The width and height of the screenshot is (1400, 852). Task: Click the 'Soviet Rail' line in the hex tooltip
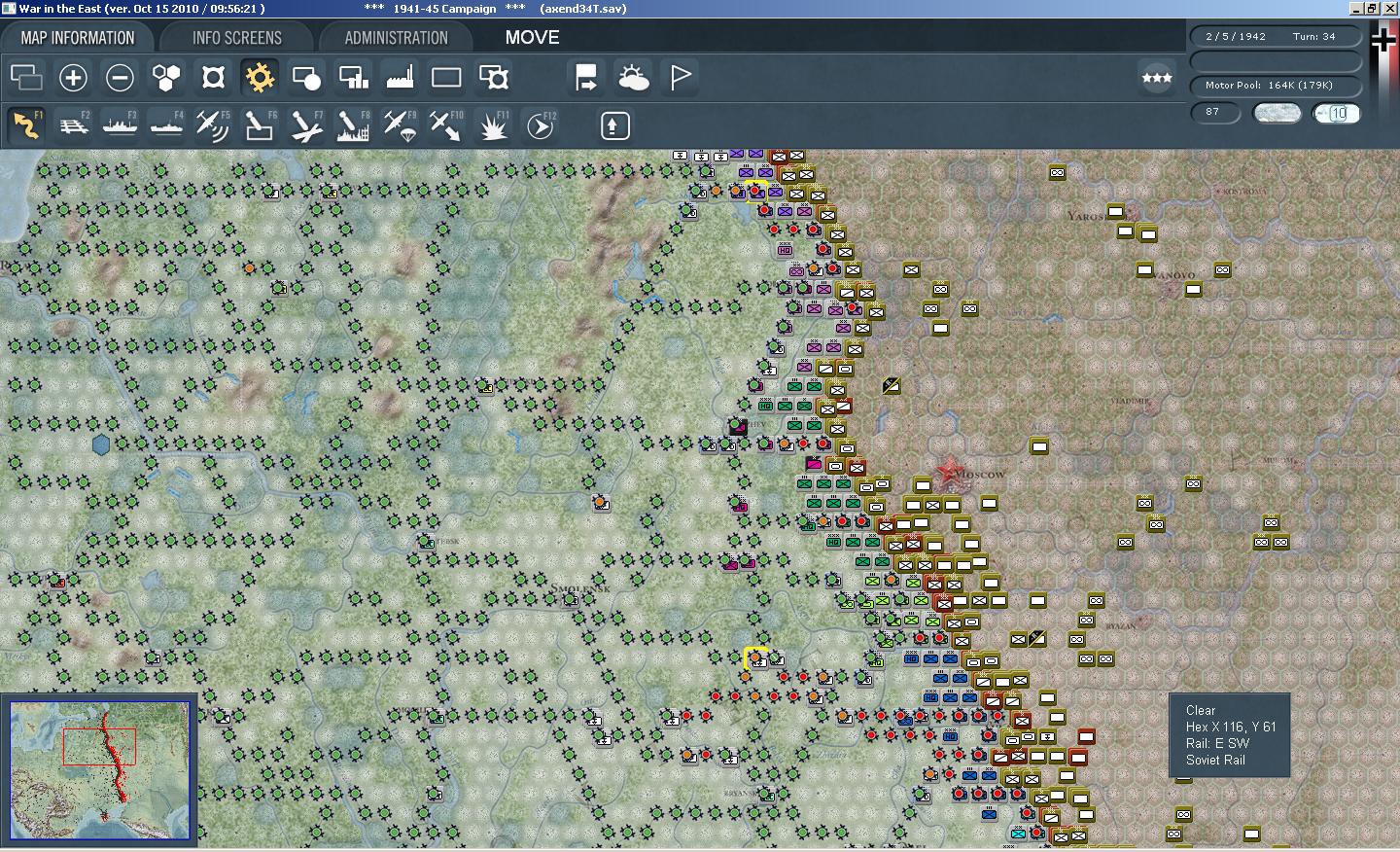coord(1215,760)
